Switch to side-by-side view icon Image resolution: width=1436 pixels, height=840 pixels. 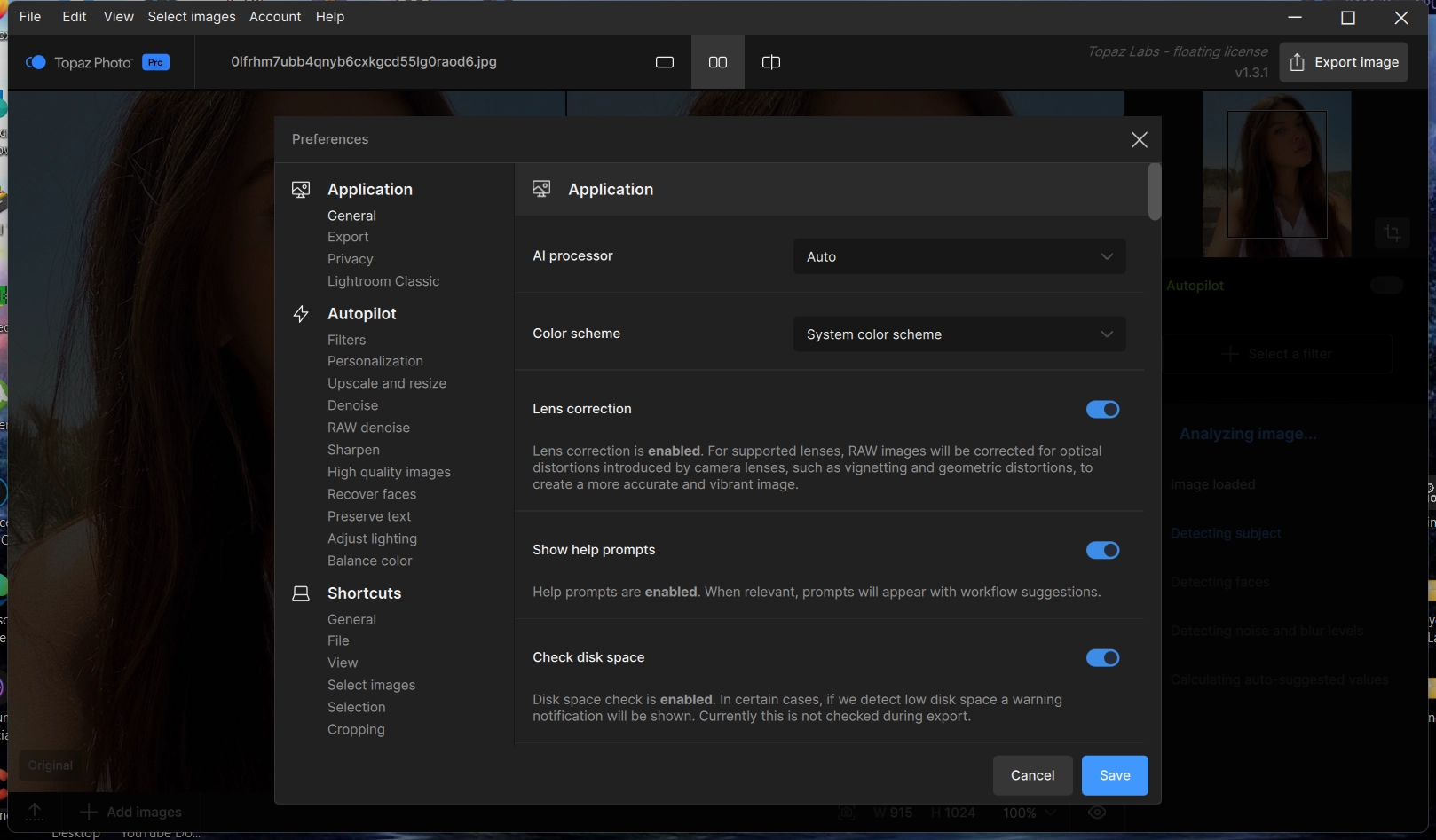pyautogui.click(x=717, y=62)
